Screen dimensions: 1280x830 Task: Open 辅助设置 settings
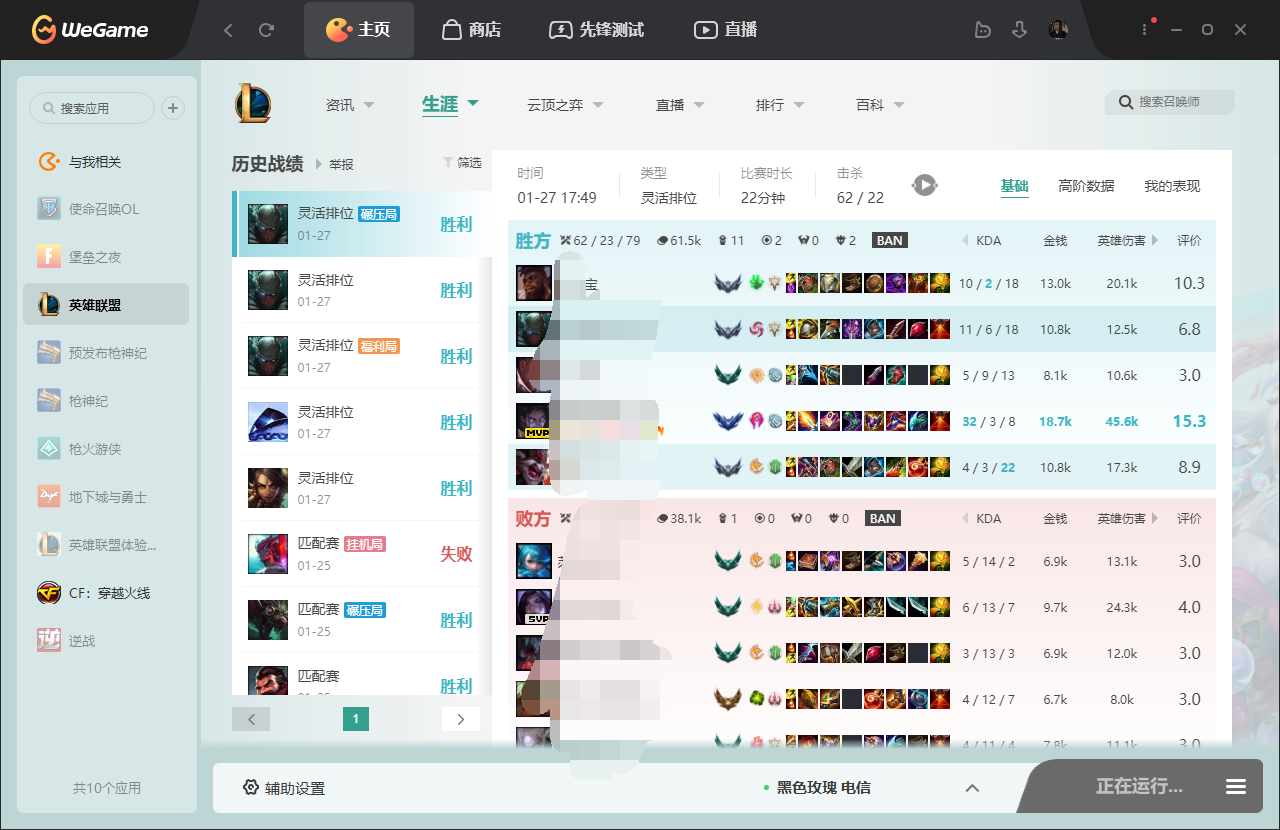[284, 788]
